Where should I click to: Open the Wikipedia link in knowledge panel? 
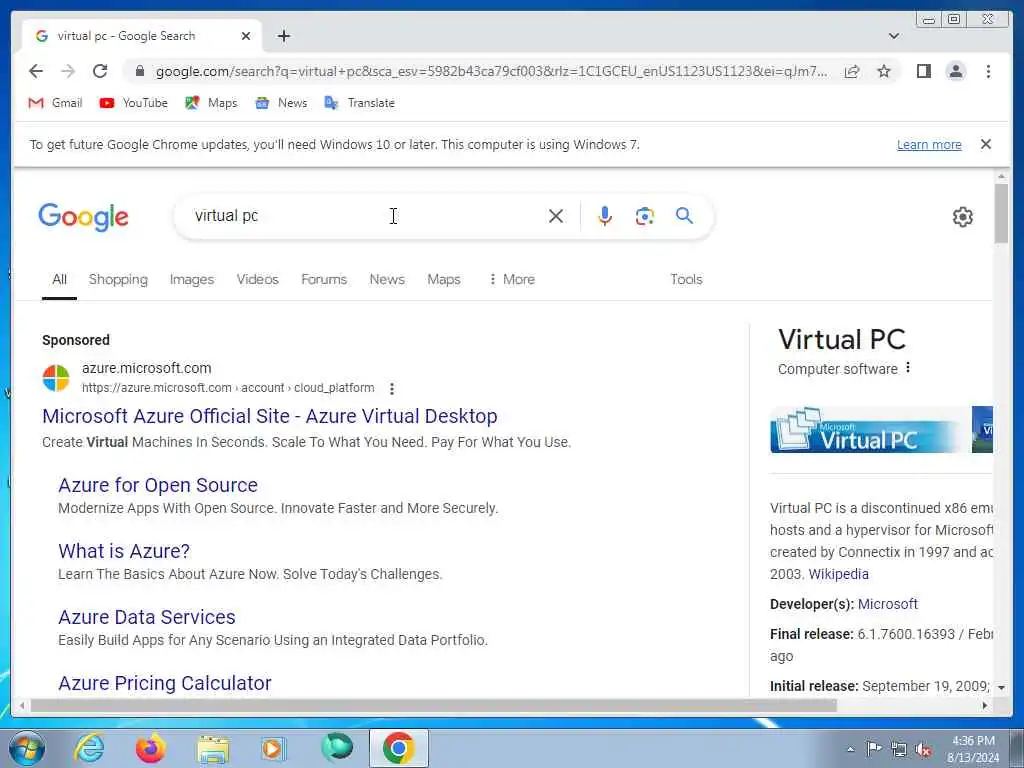tap(839, 574)
